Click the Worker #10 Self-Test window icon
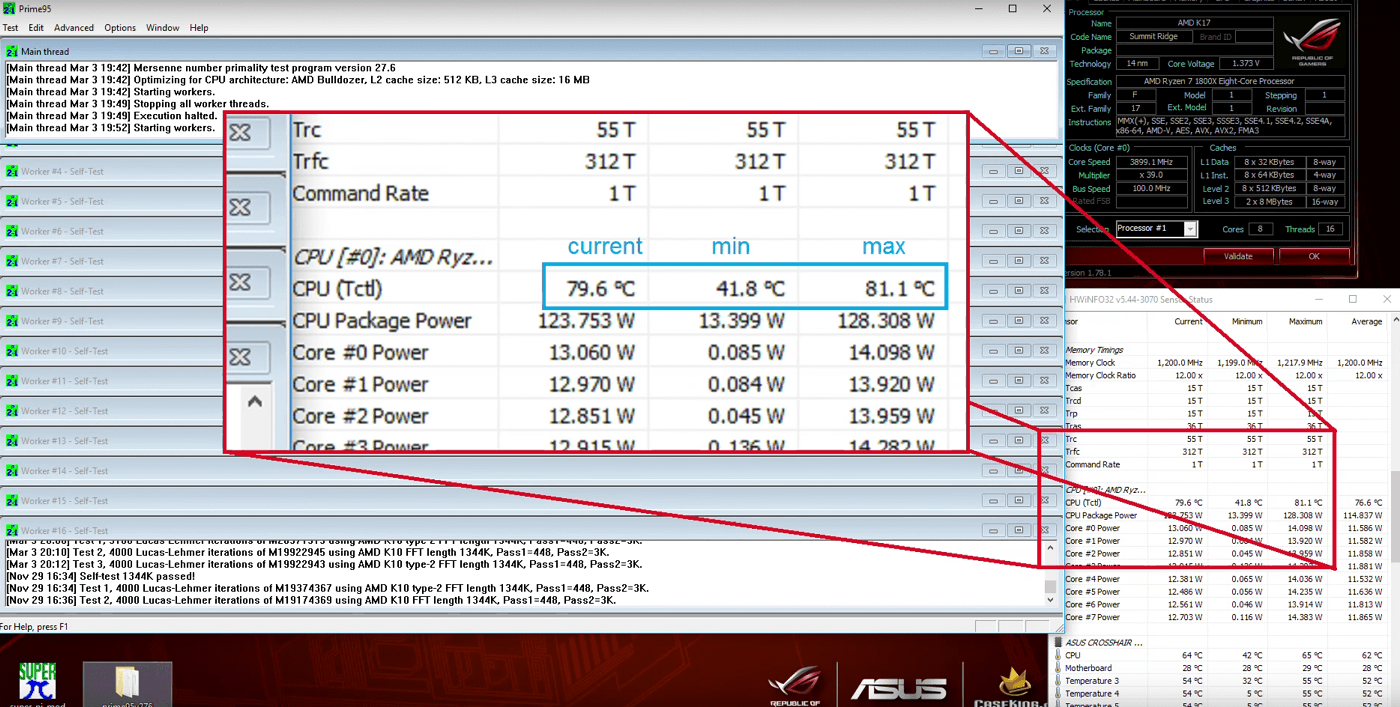Screen dimensions: 1400x707 point(12,351)
